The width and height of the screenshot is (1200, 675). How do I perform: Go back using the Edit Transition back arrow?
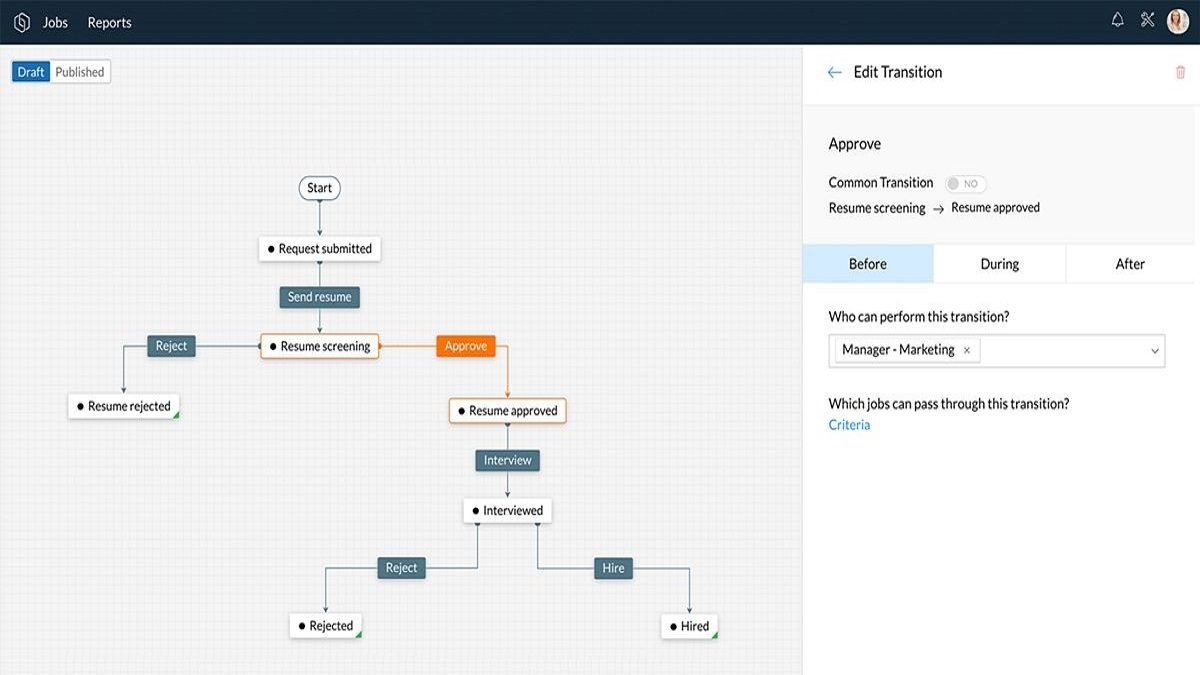pyautogui.click(x=834, y=71)
